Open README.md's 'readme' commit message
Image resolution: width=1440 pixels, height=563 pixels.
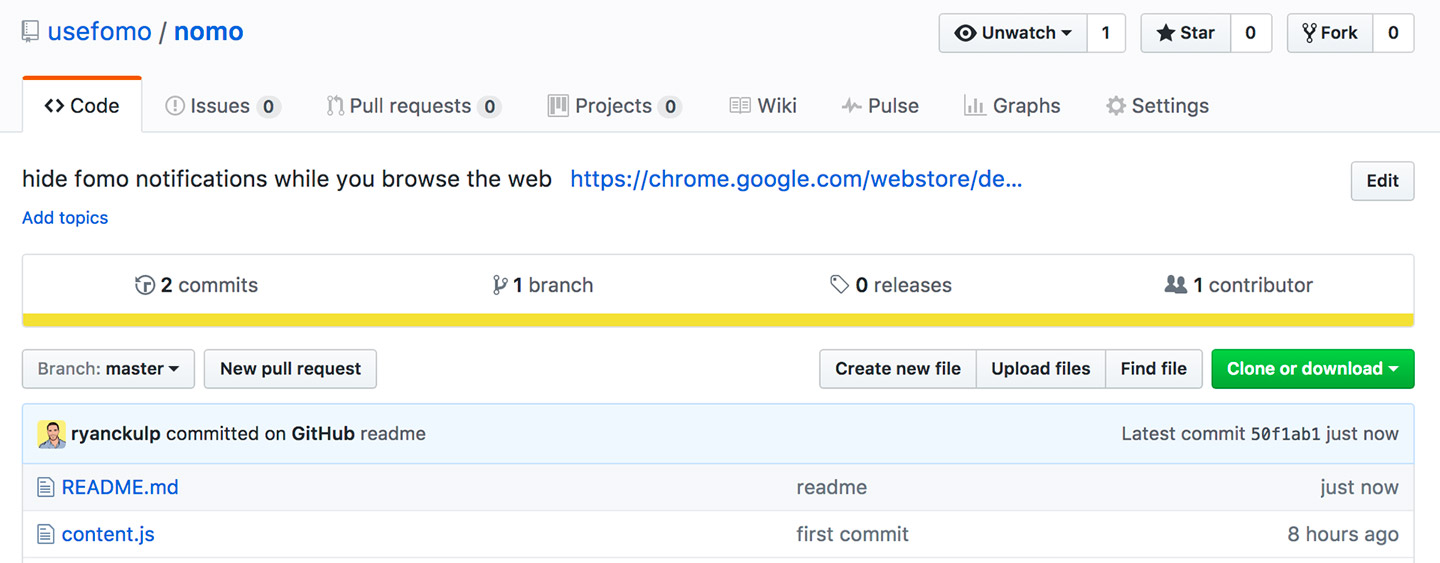pyautogui.click(x=831, y=488)
